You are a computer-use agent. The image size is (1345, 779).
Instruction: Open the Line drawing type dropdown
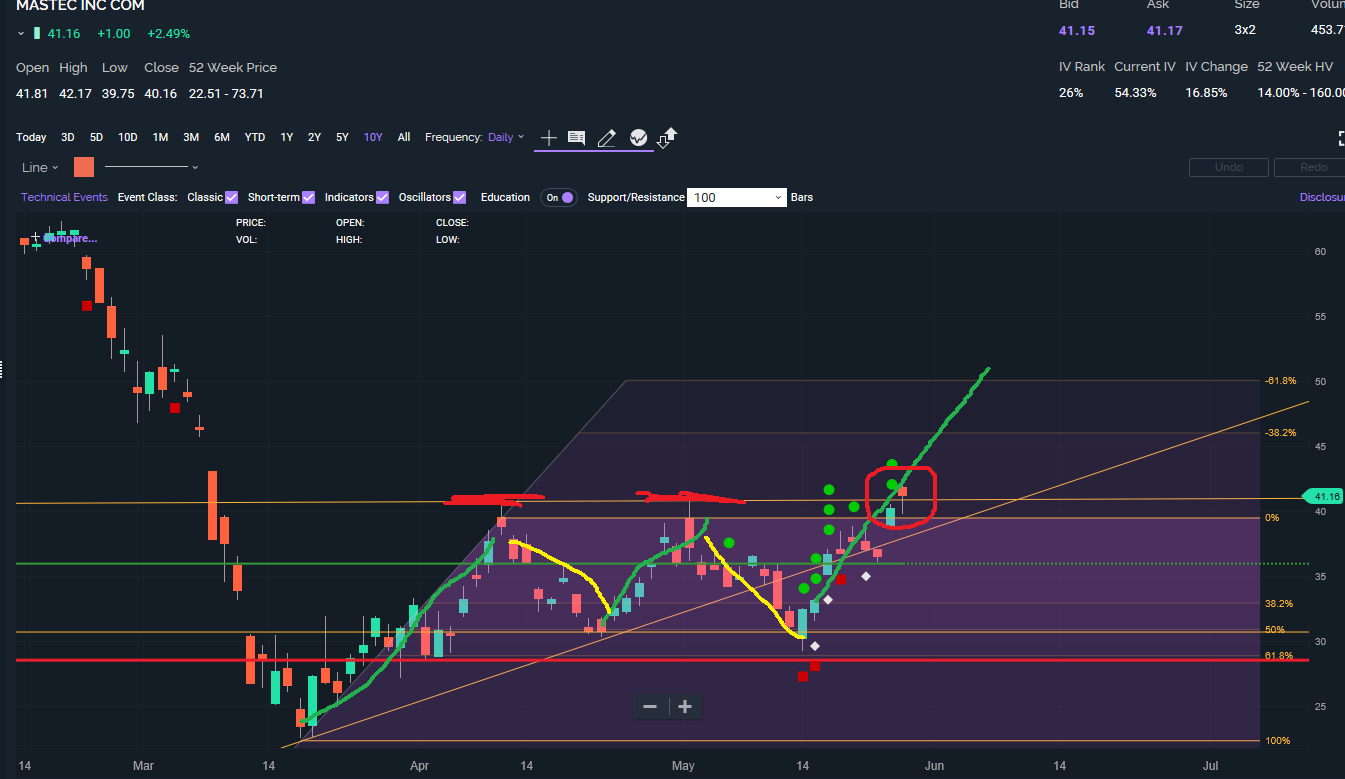click(x=40, y=167)
